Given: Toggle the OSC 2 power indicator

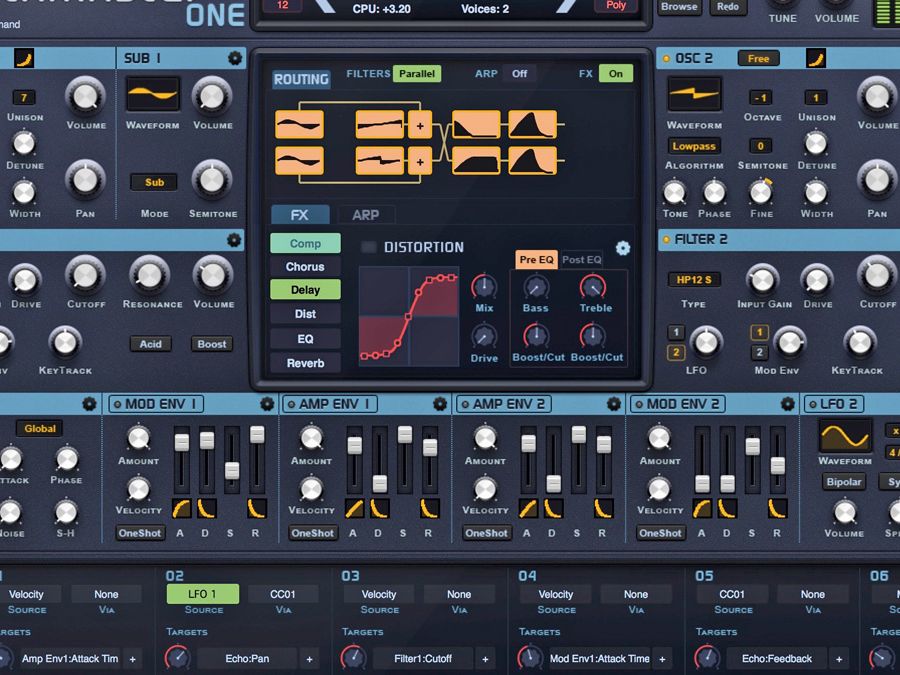Looking at the screenshot, I should coord(666,59).
